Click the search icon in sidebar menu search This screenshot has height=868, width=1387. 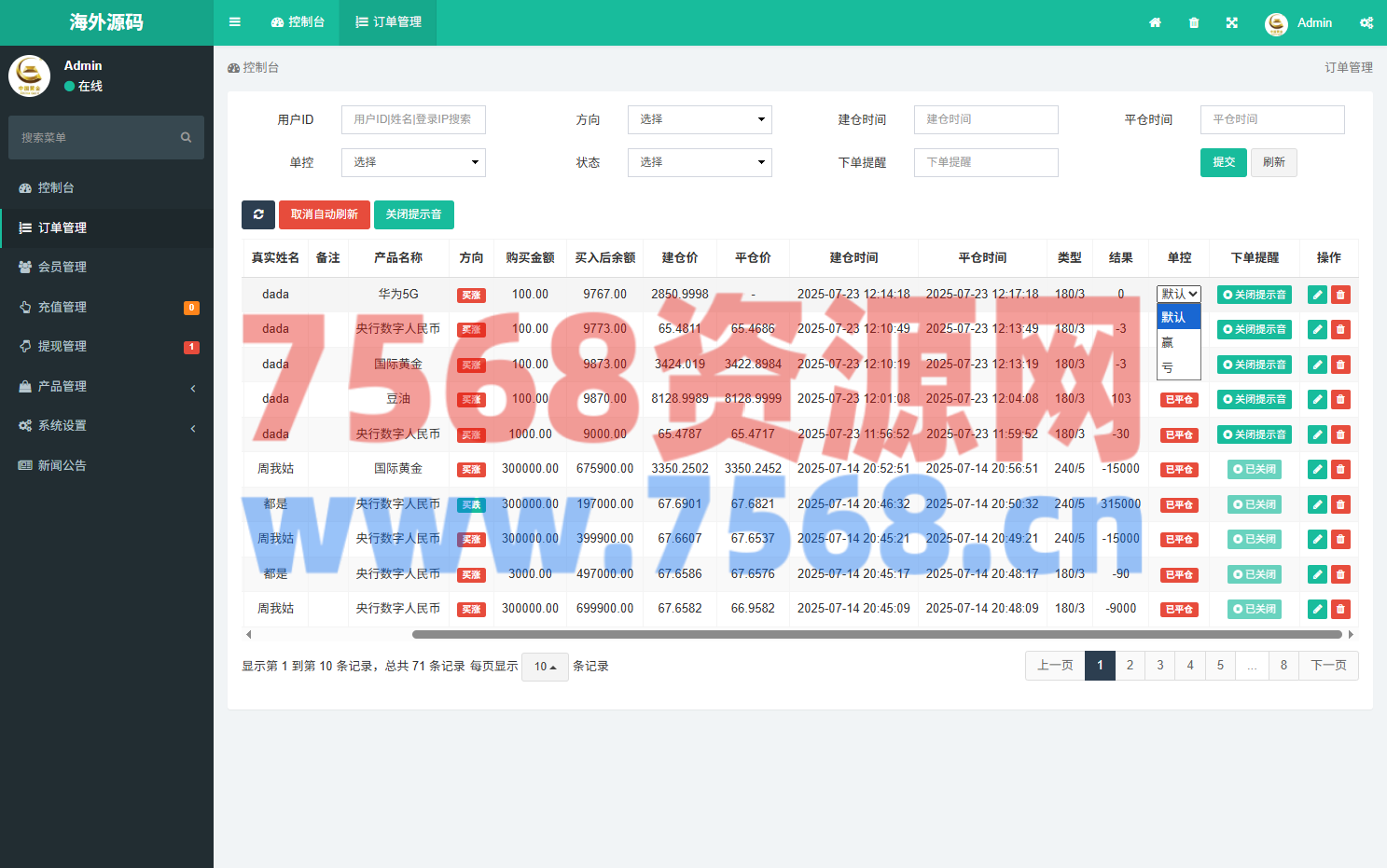tap(186, 138)
